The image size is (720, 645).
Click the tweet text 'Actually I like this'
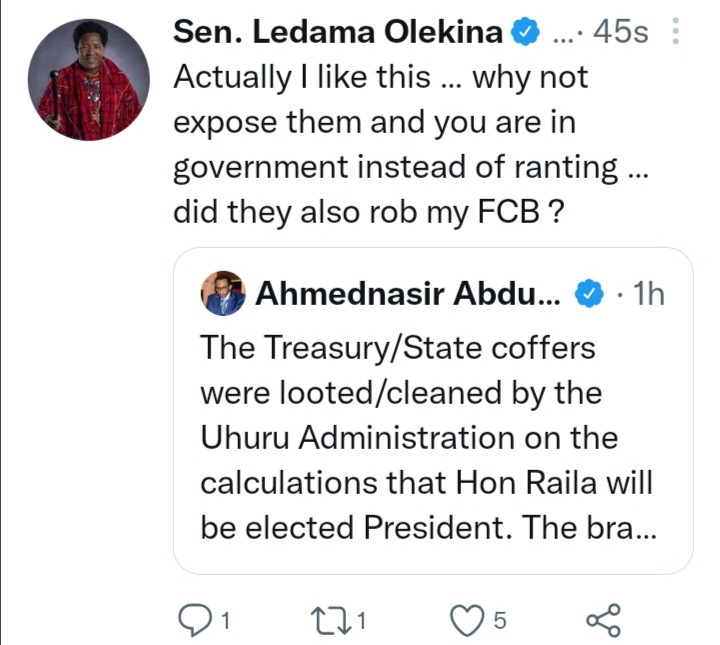[302, 77]
